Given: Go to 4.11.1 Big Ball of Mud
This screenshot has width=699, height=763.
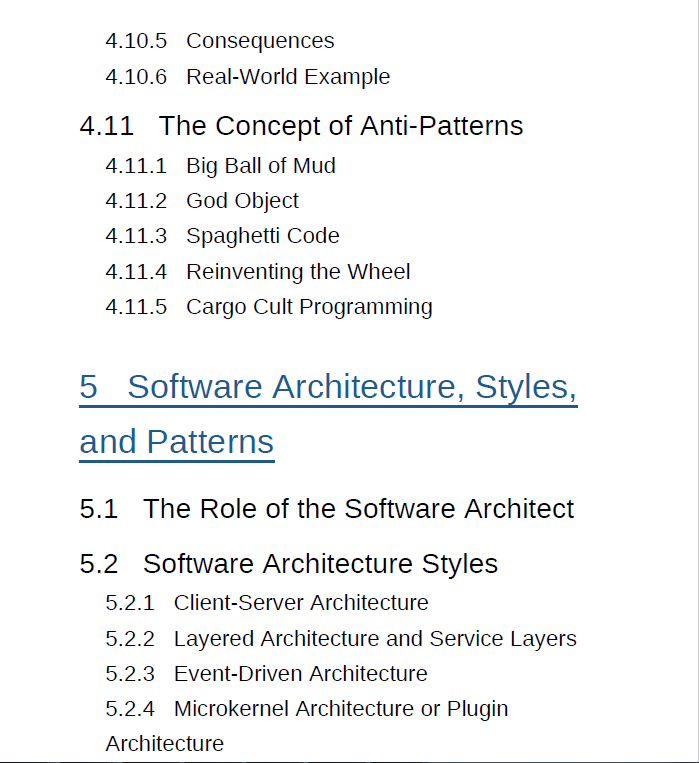Looking at the screenshot, I should click(260, 166).
